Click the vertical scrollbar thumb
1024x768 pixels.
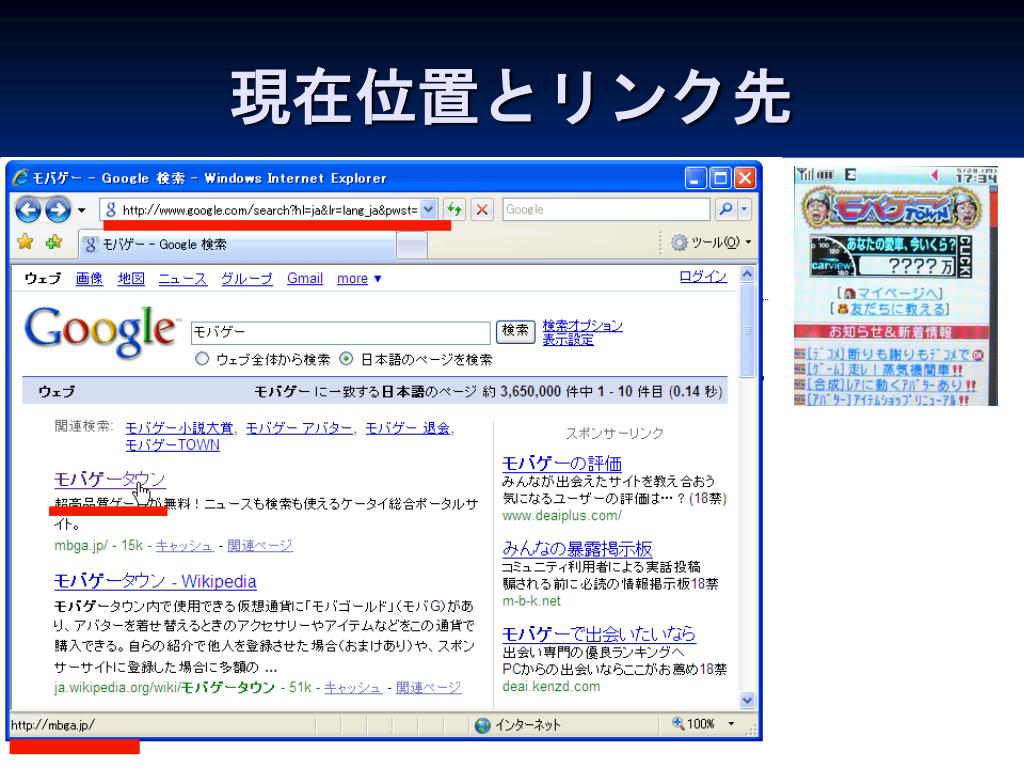pyautogui.click(x=747, y=330)
